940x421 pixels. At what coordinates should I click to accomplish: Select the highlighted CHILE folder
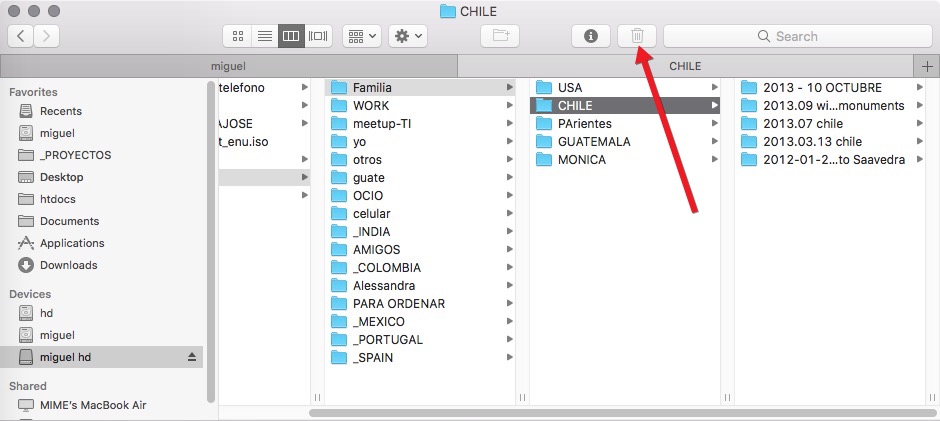click(625, 106)
